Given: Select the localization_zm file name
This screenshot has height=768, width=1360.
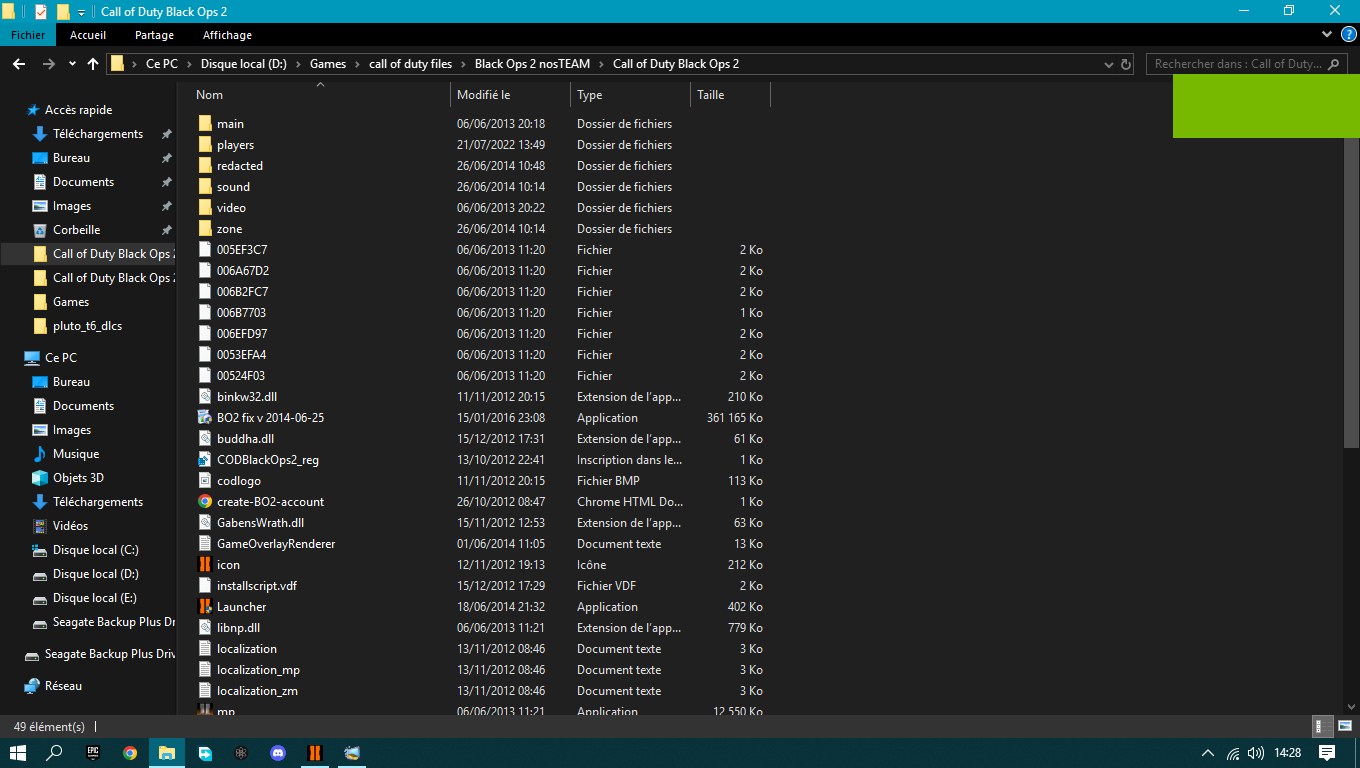Looking at the screenshot, I should [x=257, y=691].
